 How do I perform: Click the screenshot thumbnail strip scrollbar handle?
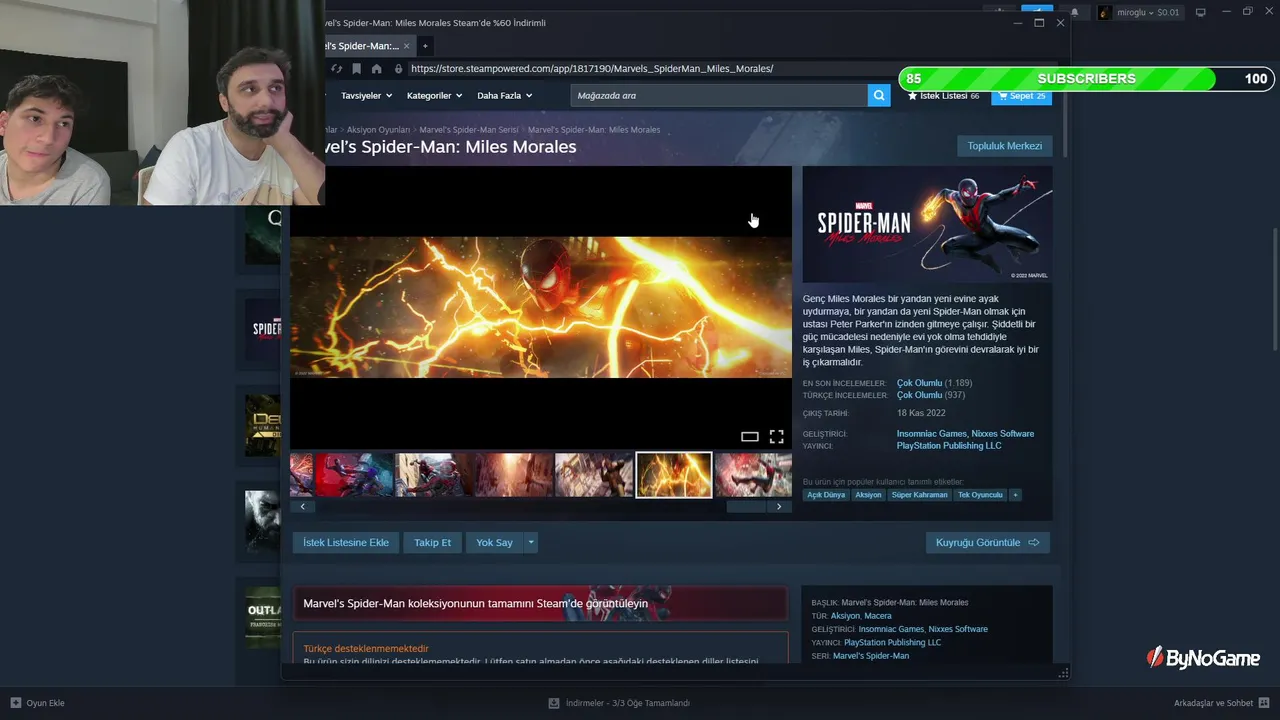coord(746,507)
